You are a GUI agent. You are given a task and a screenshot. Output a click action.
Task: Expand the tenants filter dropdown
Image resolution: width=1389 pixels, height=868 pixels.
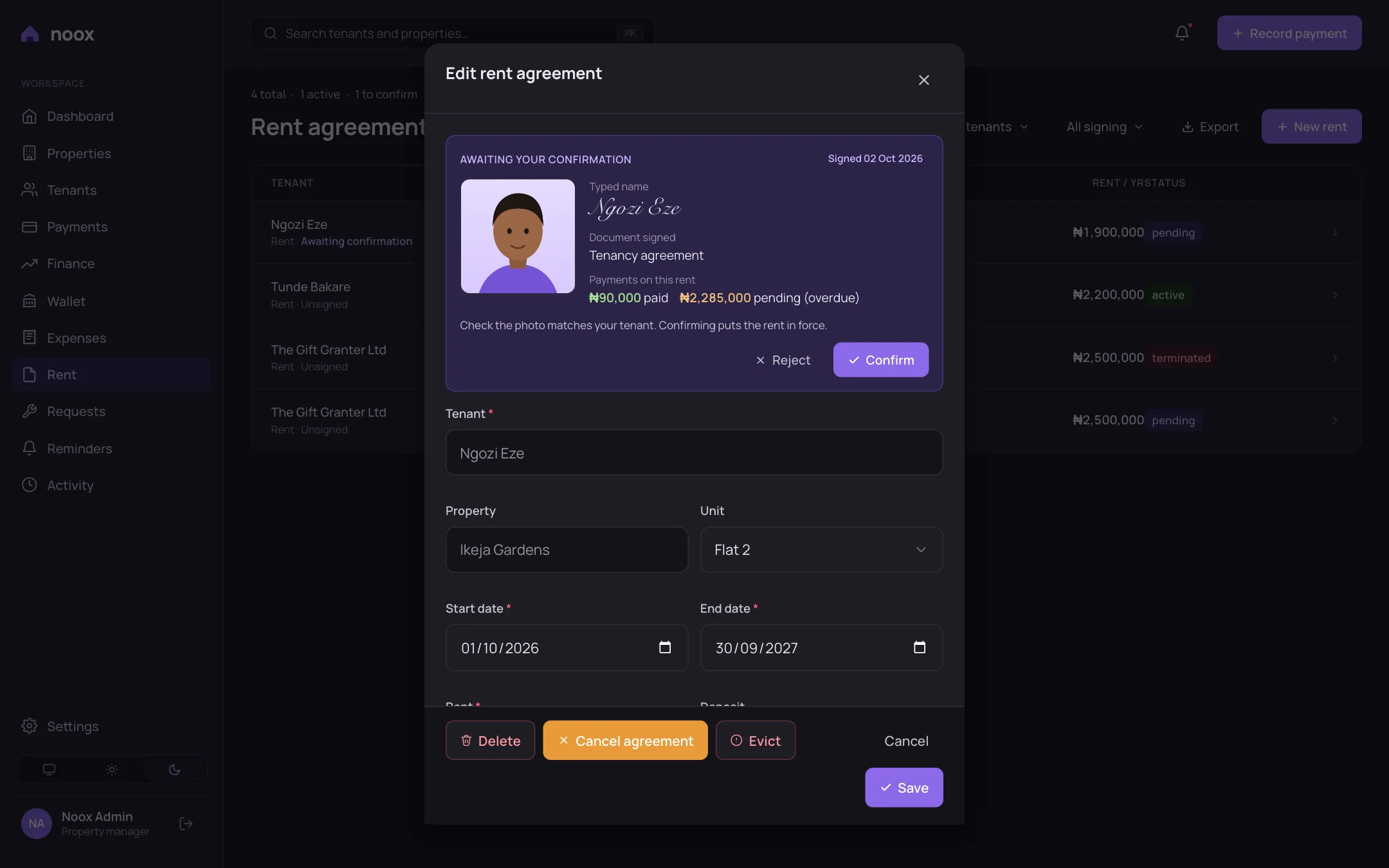click(996, 127)
